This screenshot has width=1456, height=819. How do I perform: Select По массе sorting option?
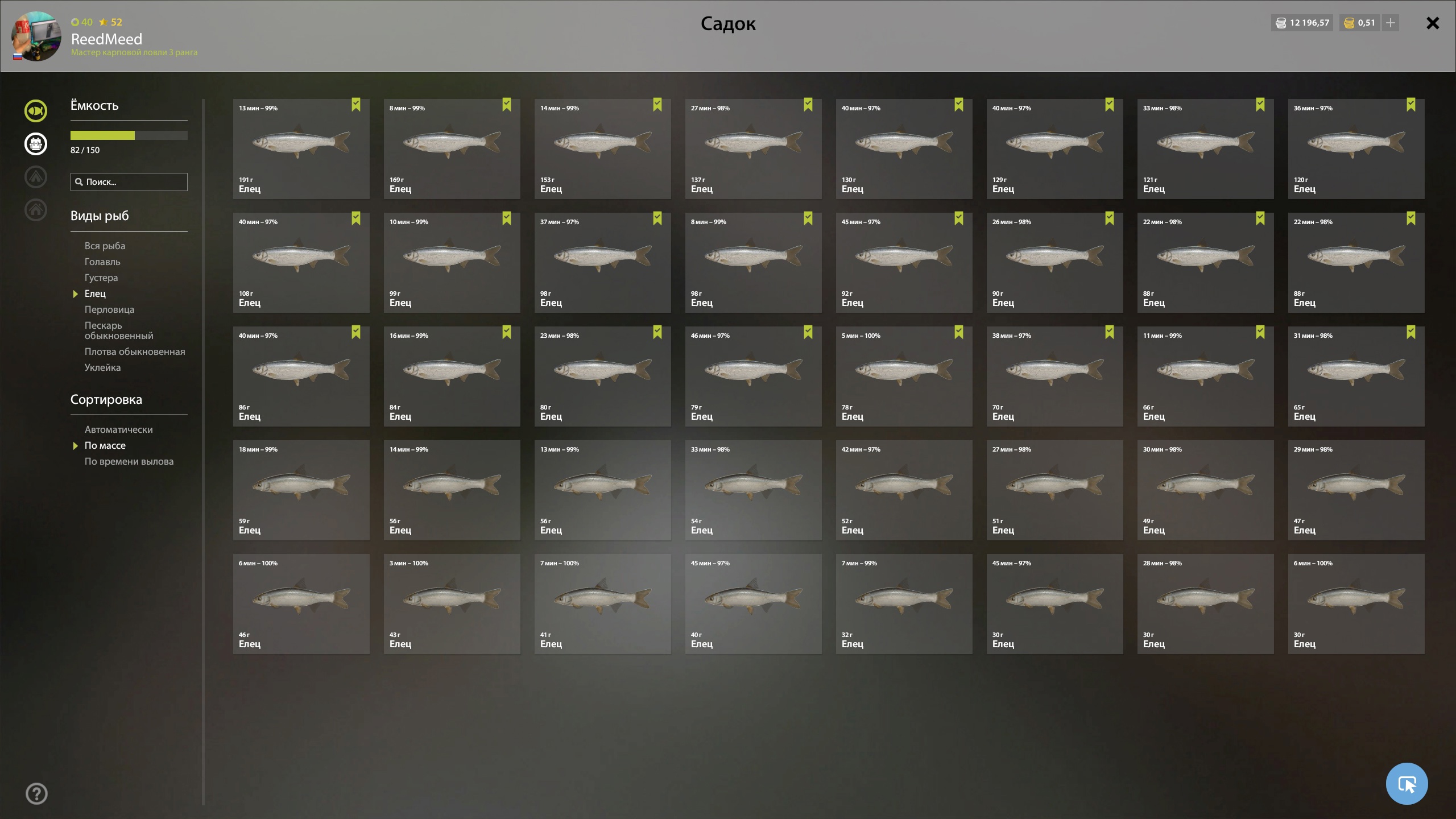(x=105, y=445)
